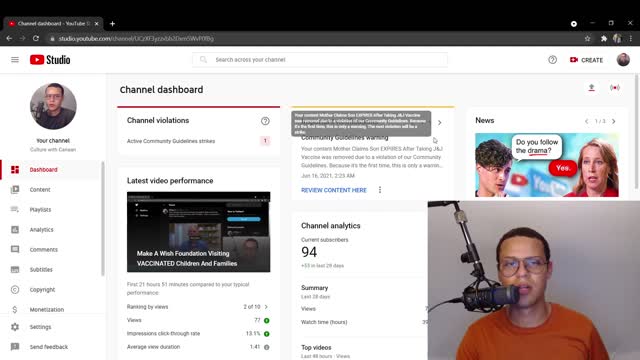
Task: Click the media recording indicator in title bar
Action: 573,24
